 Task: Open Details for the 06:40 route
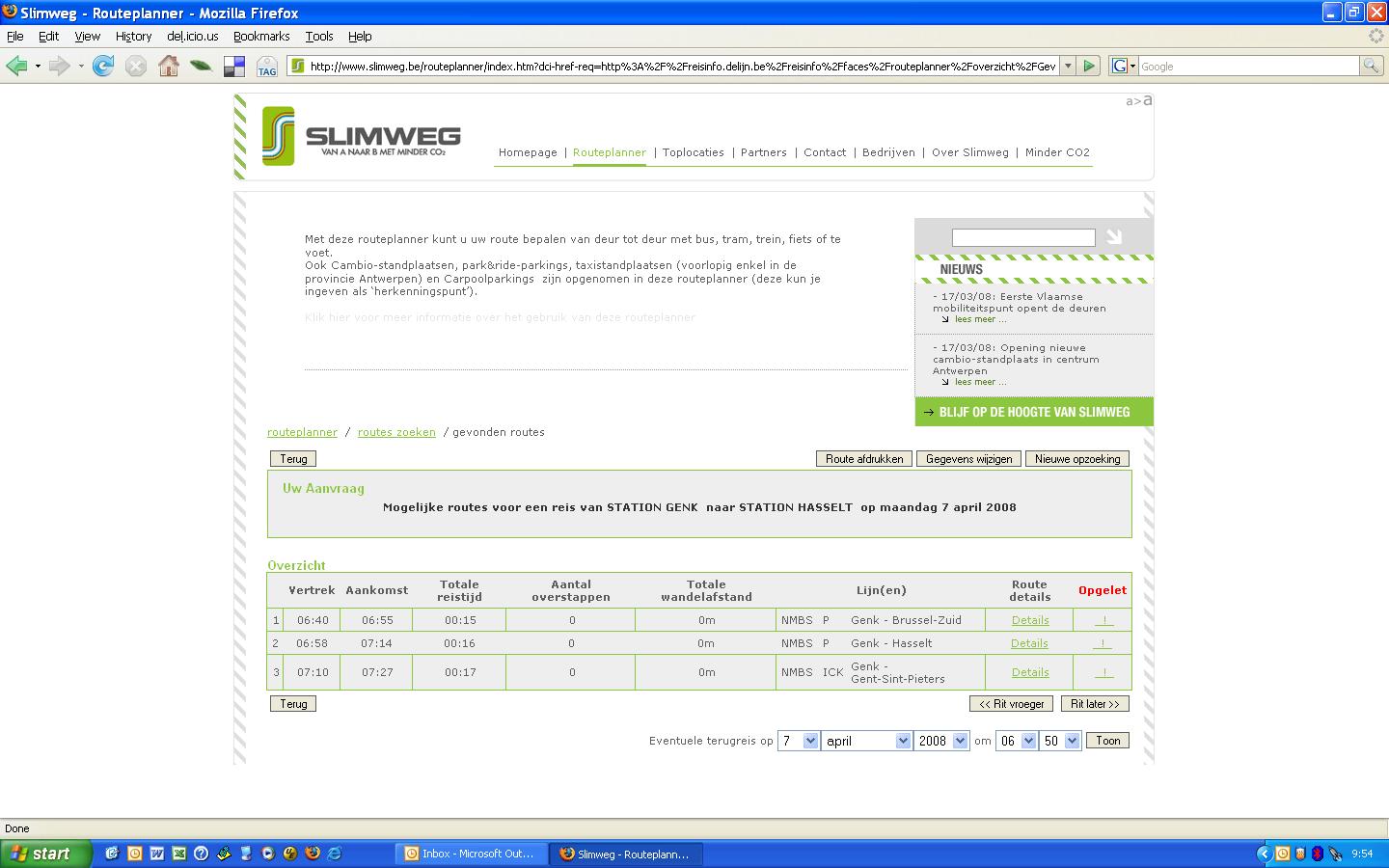click(1029, 620)
